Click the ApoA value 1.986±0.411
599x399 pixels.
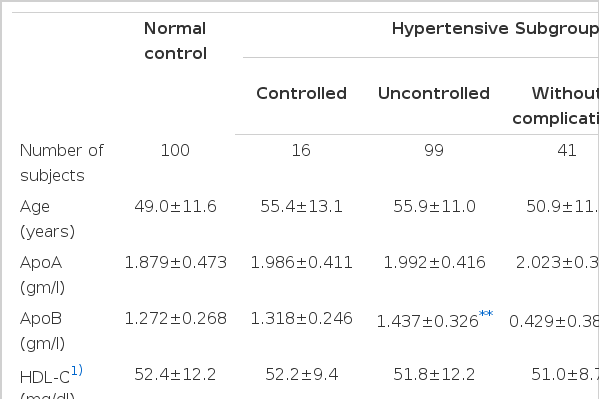(301, 263)
